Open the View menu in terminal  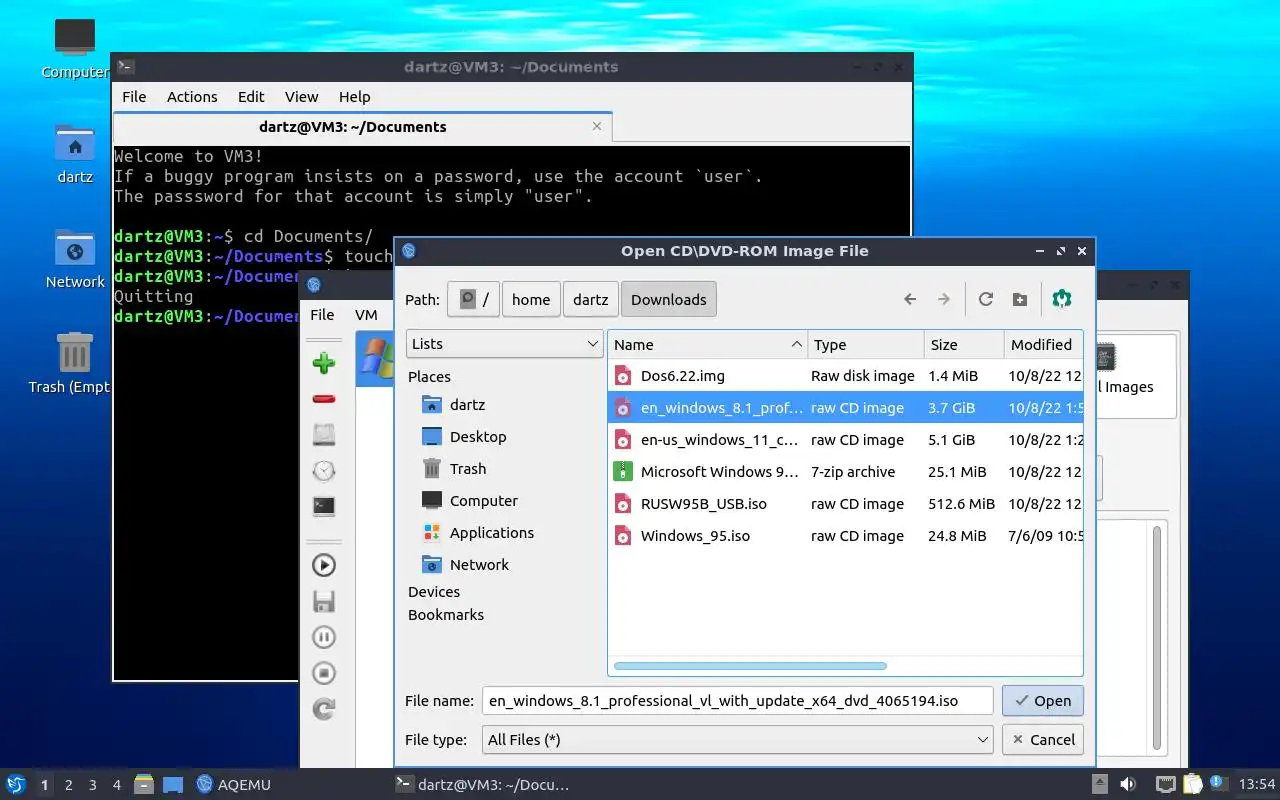click(301, 97)
